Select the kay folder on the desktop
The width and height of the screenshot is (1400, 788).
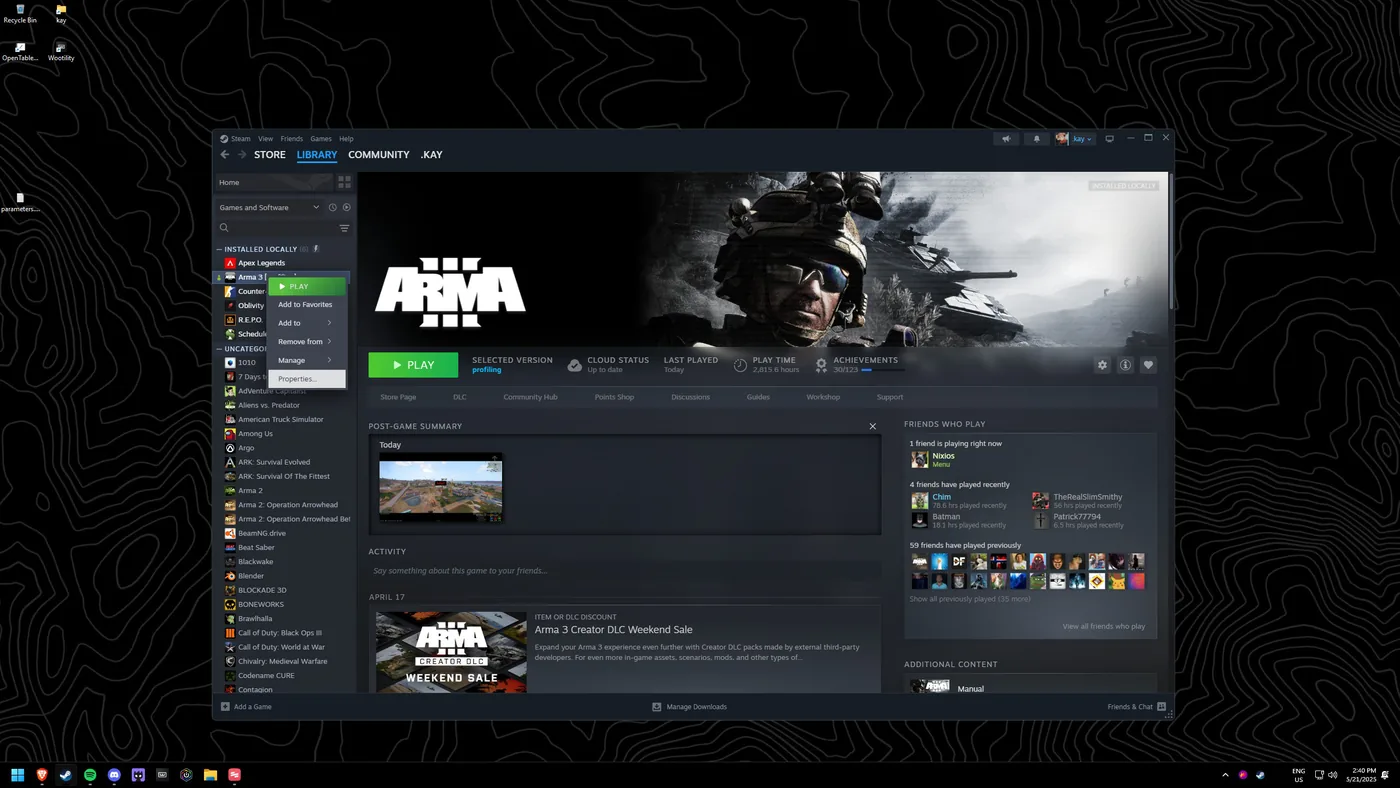pos(61,14)
